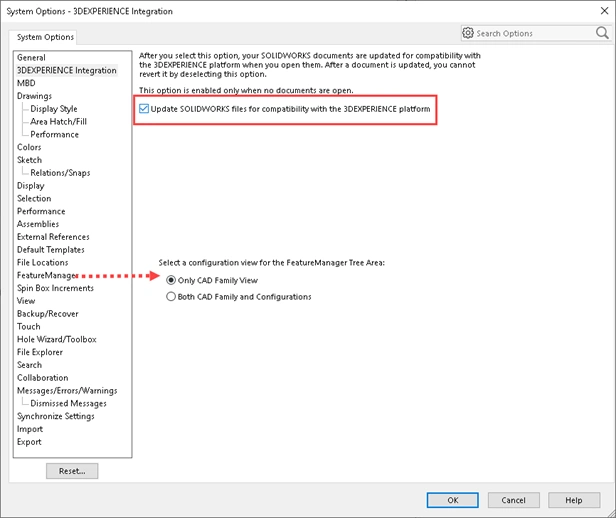Select the Selection category
Screen dimensions: 616x518
point(34,198)
